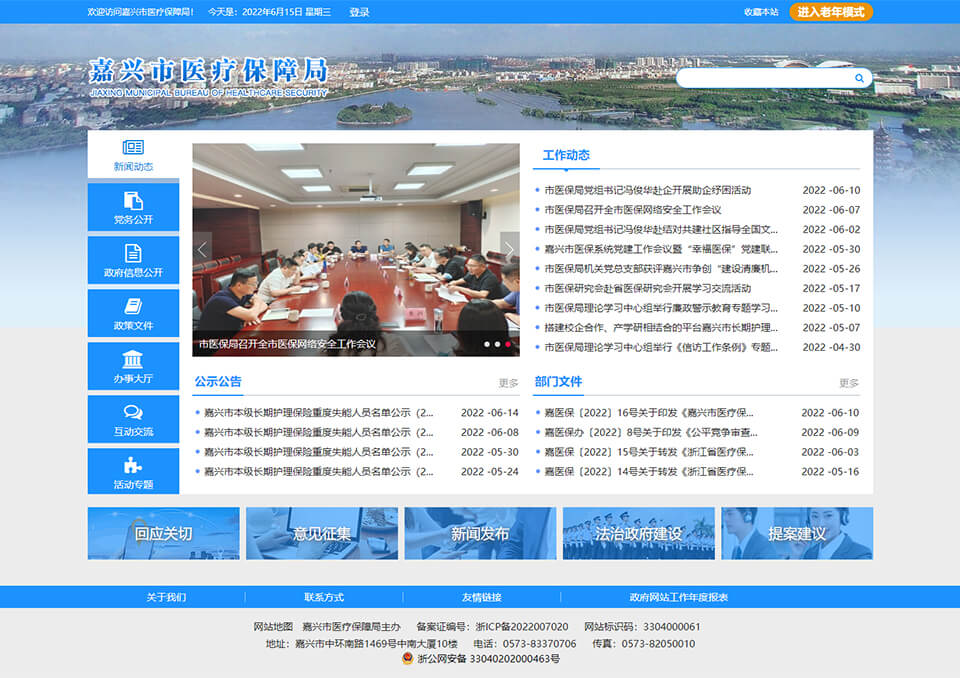This screenshot has height=678, width=960.
Task: Select 政府信息公开 document icon
Action: point(133,254)
